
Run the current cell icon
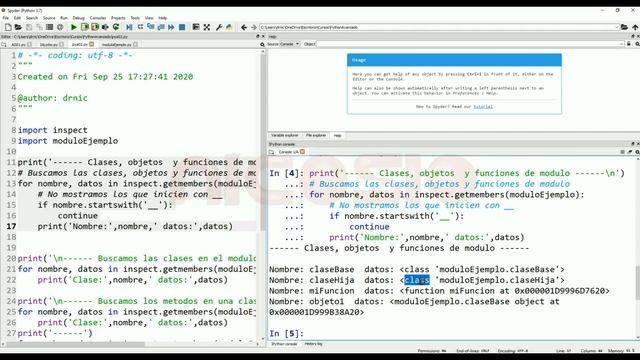(84, 27)
